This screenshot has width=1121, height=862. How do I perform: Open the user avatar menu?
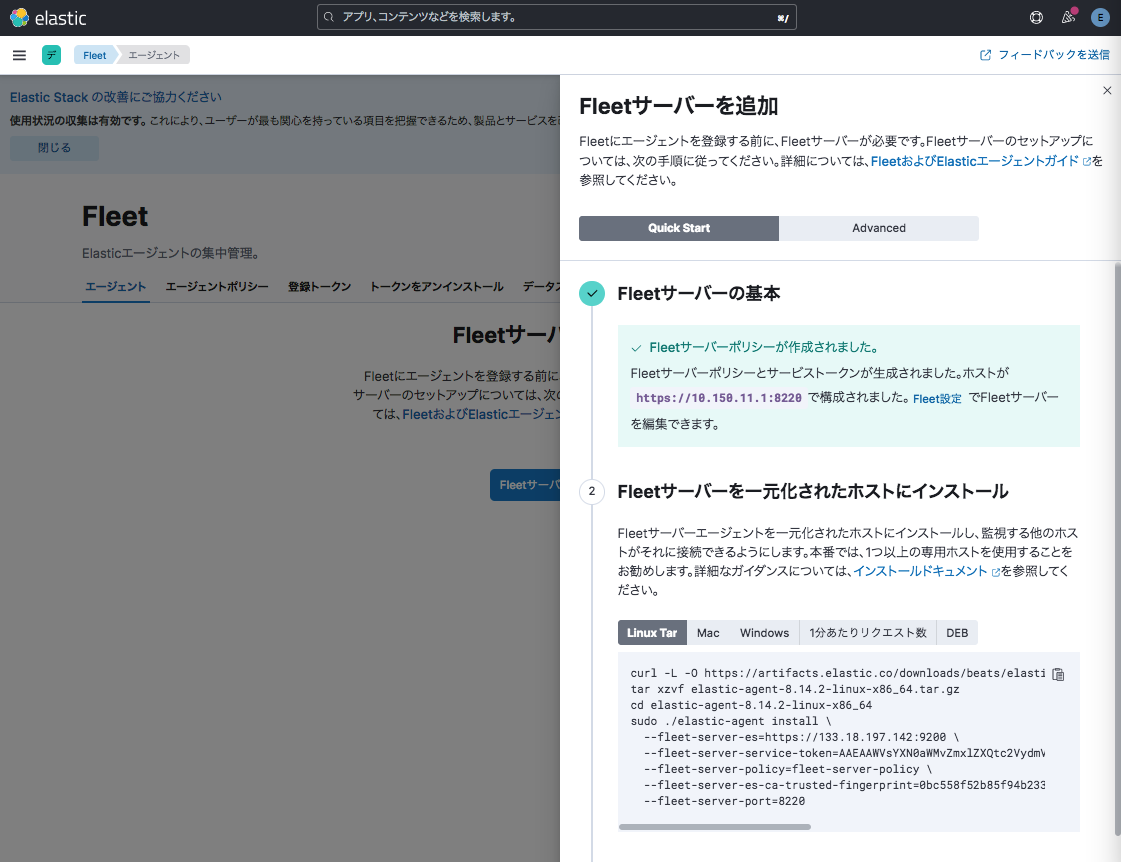(x=1100, y=18)
